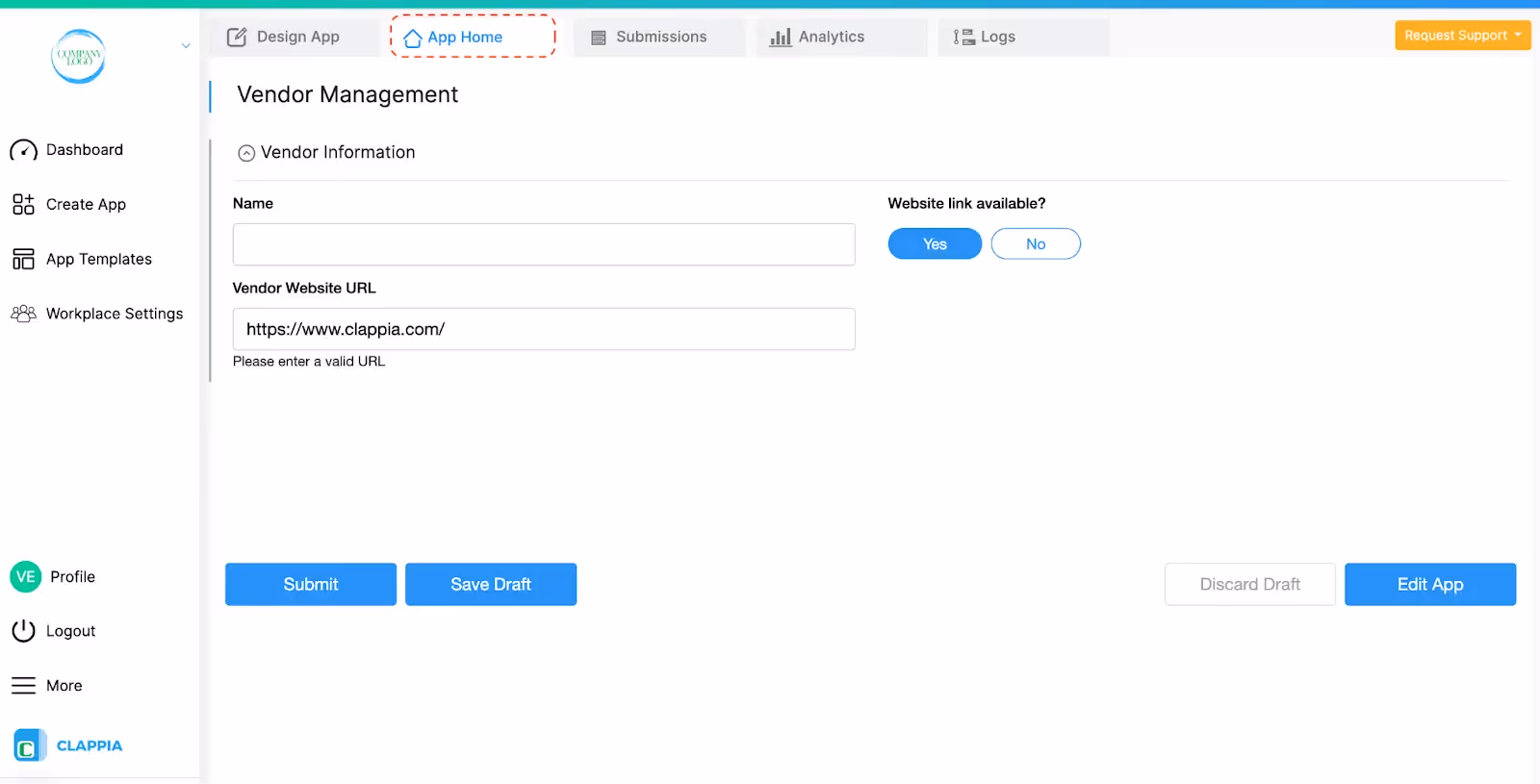Viewport: 1540px width, 784px height.
Task: Click the More hamburger icon
Action: [23, 686]
